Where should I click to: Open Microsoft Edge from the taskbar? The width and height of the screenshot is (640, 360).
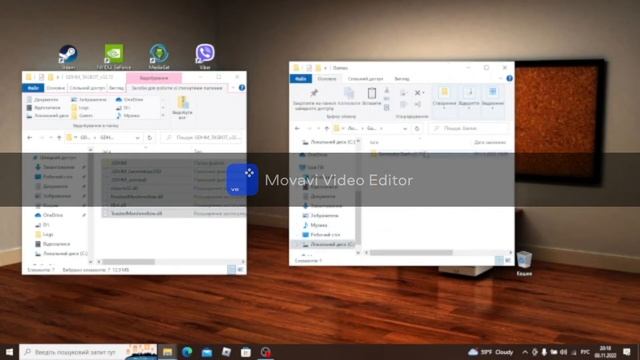(187, 352)
